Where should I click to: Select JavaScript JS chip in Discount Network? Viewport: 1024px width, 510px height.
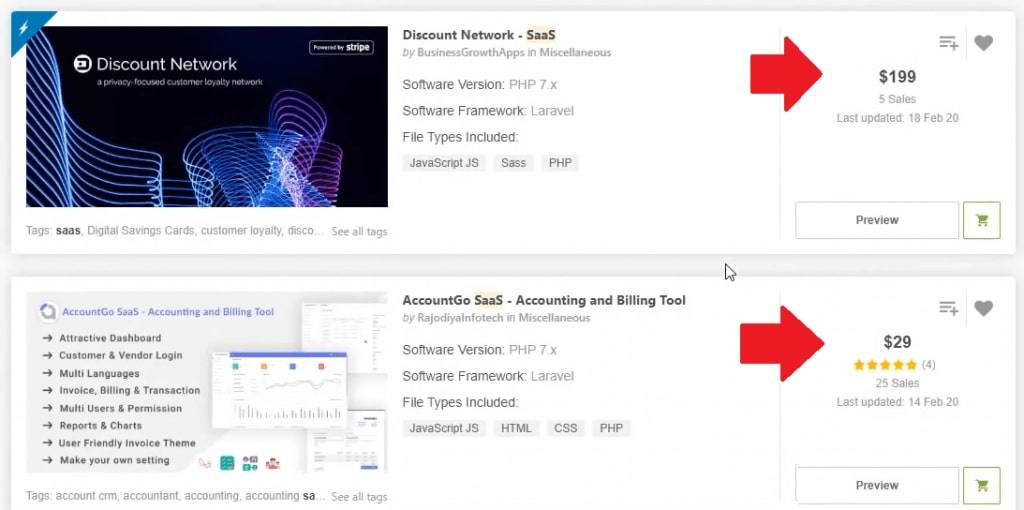[x=444, y=163]
